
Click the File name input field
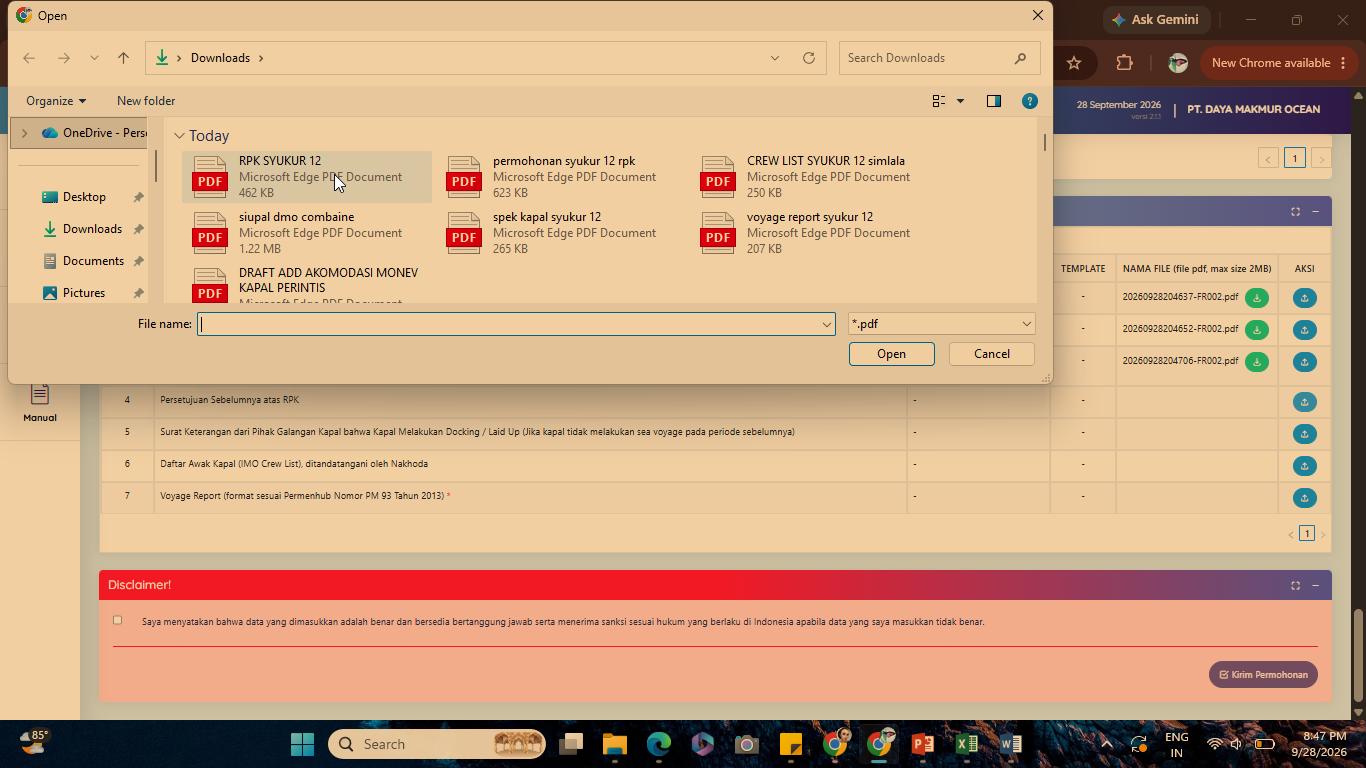click(x=516, y=324)
